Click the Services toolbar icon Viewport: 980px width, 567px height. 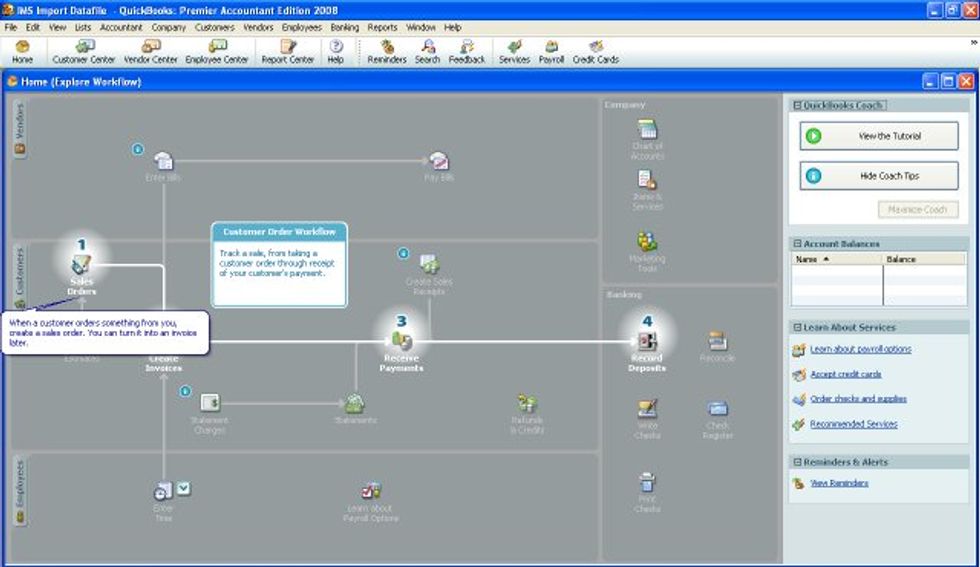click(x=514, y=51)
